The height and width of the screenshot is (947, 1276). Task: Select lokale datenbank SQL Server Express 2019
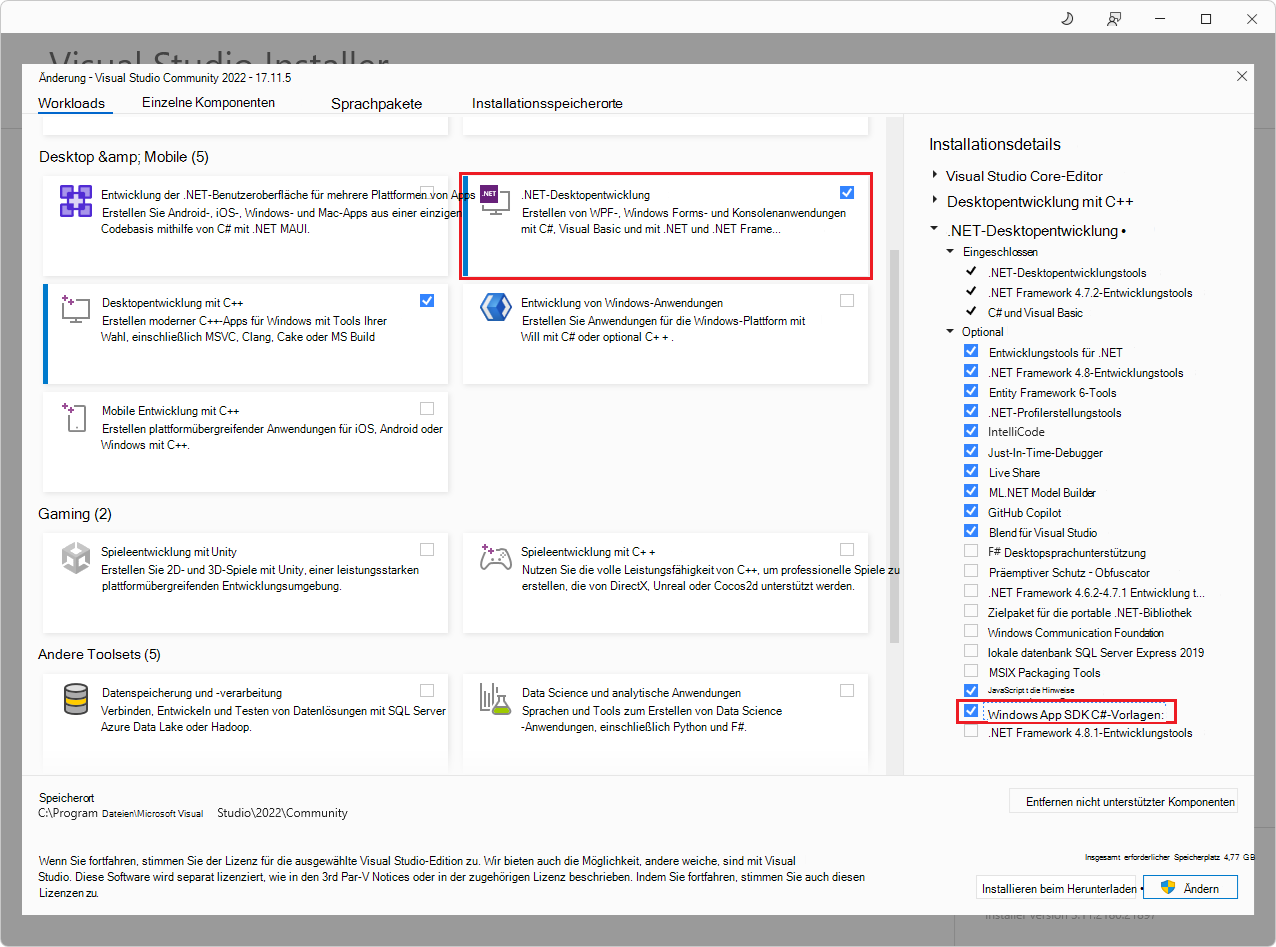point(1096,652)
